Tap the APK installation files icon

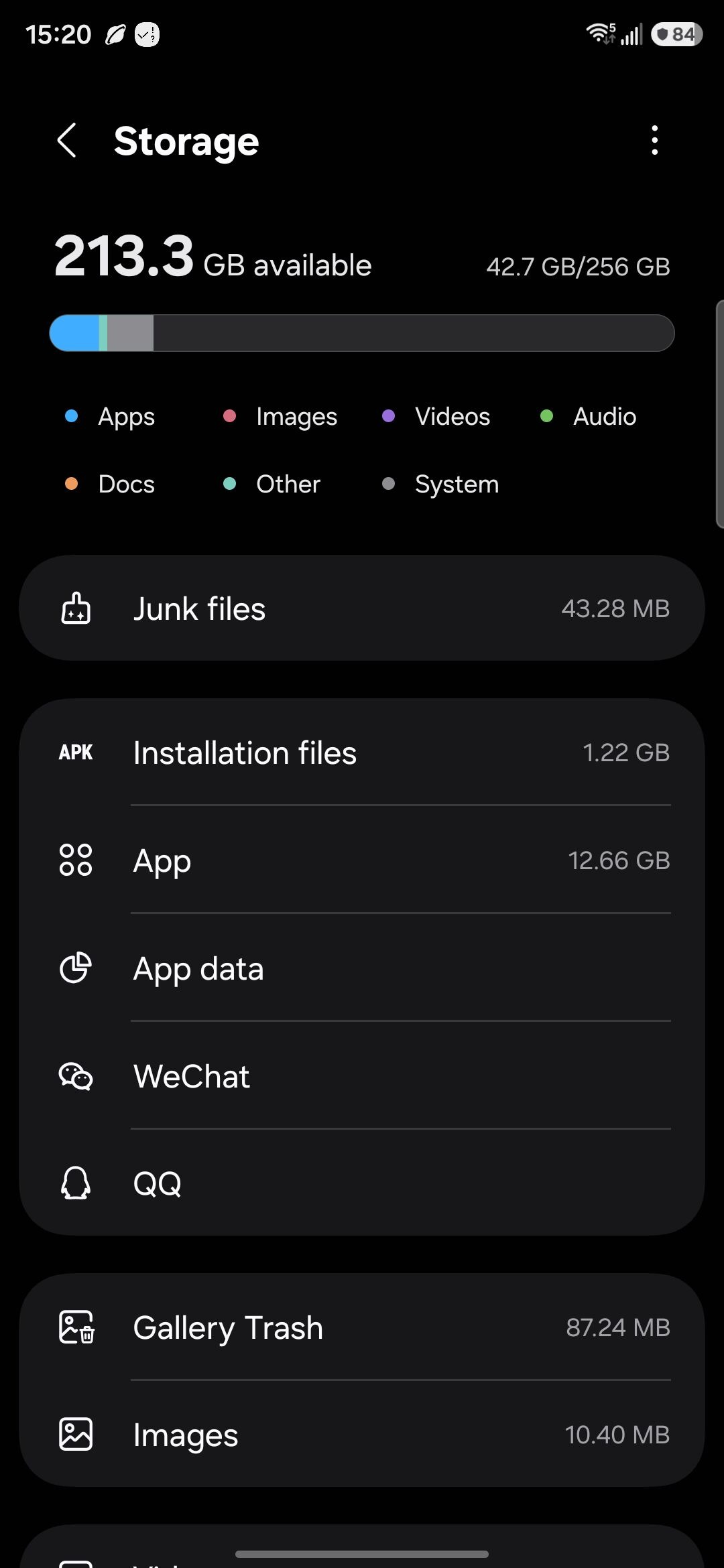(x=76, y=753)
